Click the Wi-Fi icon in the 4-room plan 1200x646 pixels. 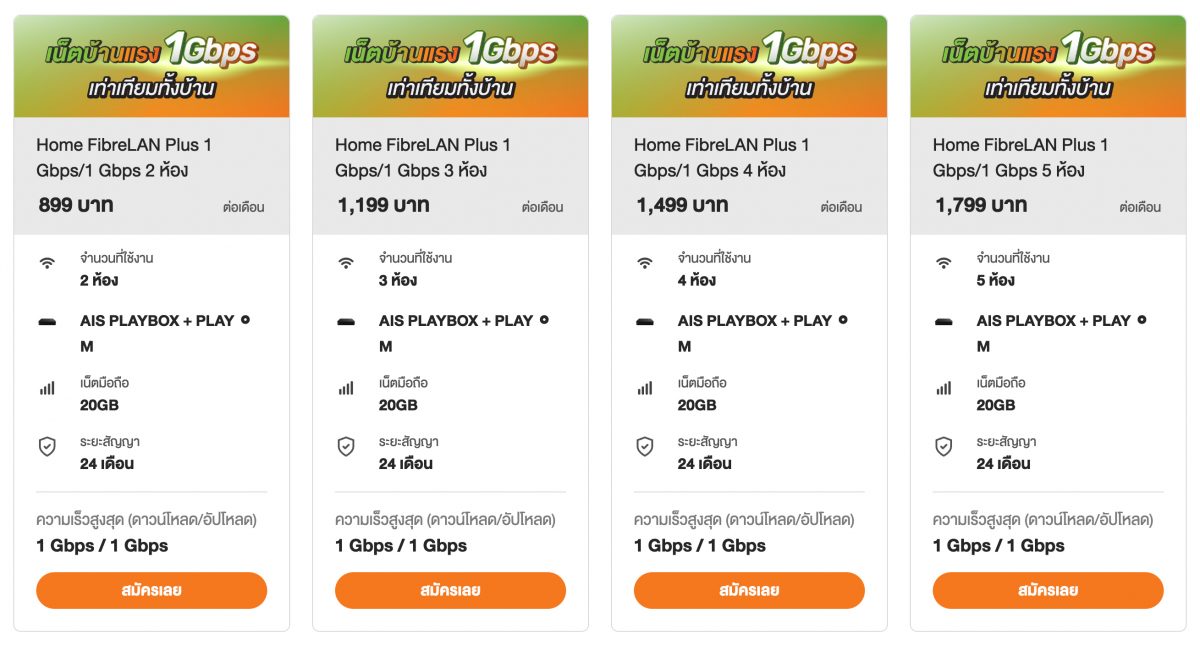[x=645, y=263]
